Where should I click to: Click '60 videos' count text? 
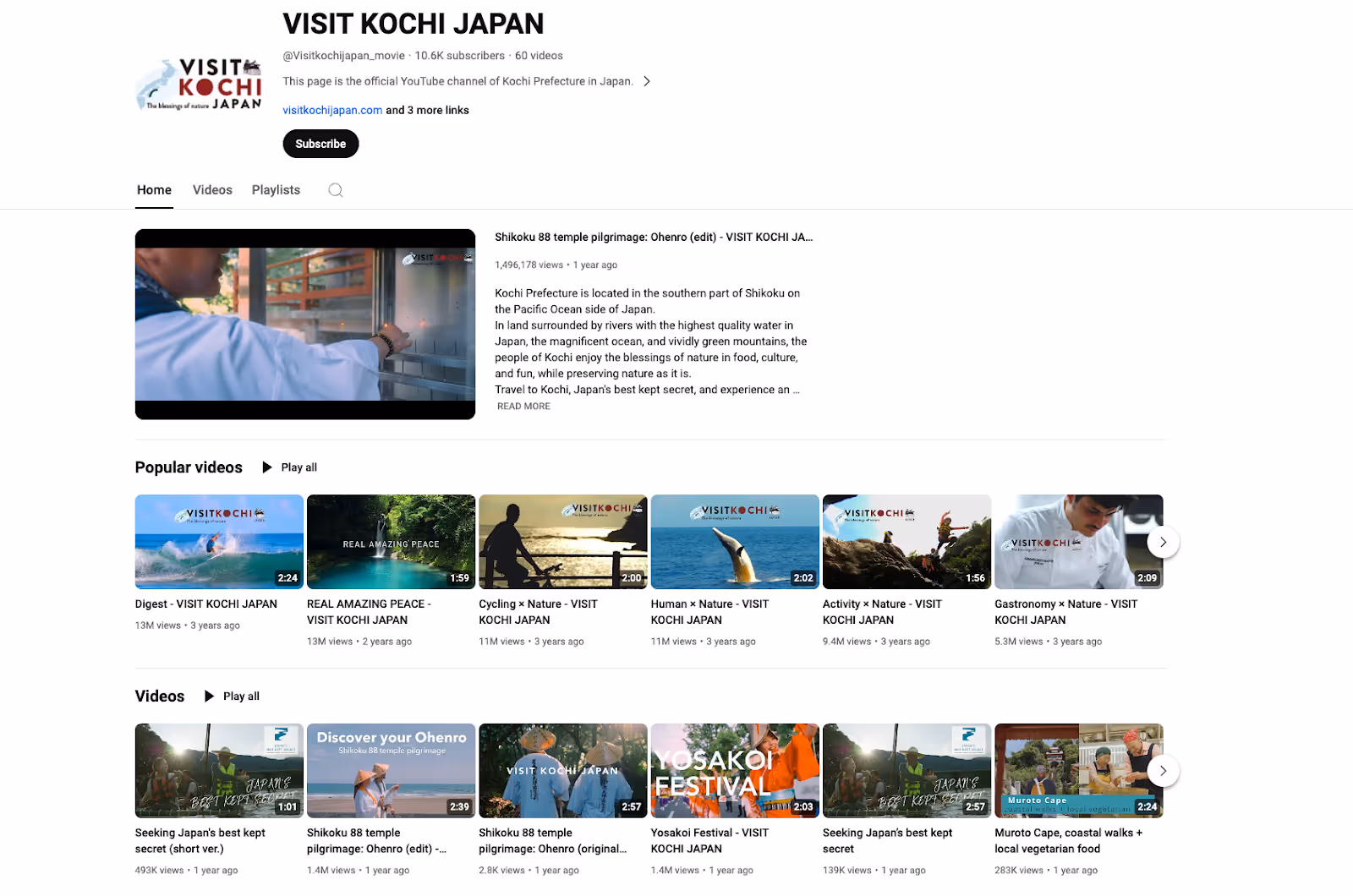(x=539, y=56)
